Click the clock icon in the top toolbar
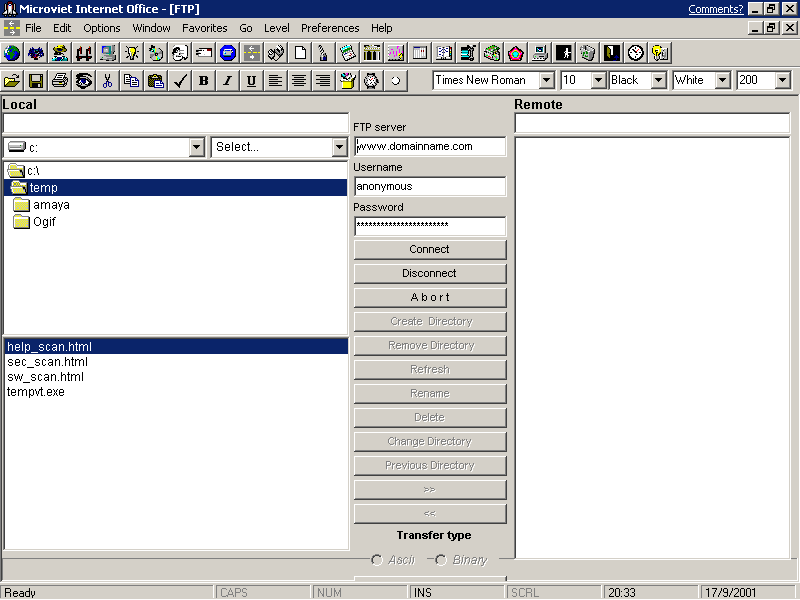The image size is (800, 600). (636, 53)
